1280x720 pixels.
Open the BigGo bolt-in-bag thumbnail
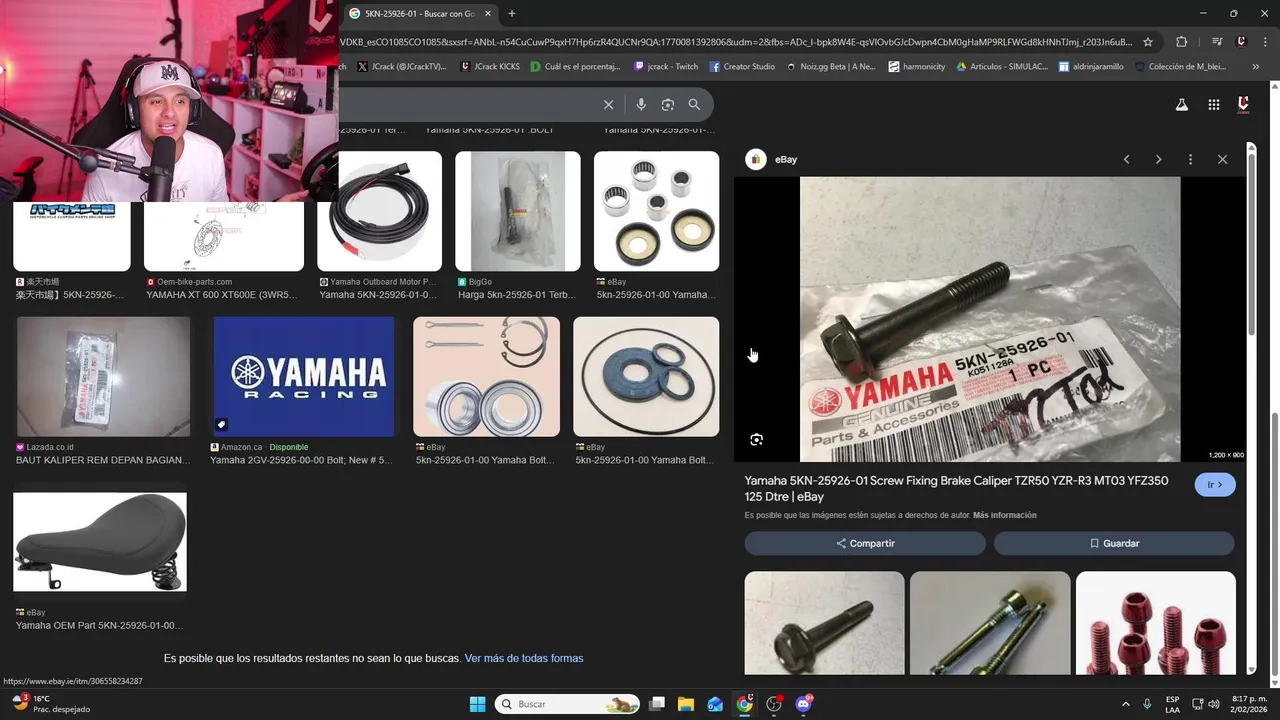tap(518, 211)
